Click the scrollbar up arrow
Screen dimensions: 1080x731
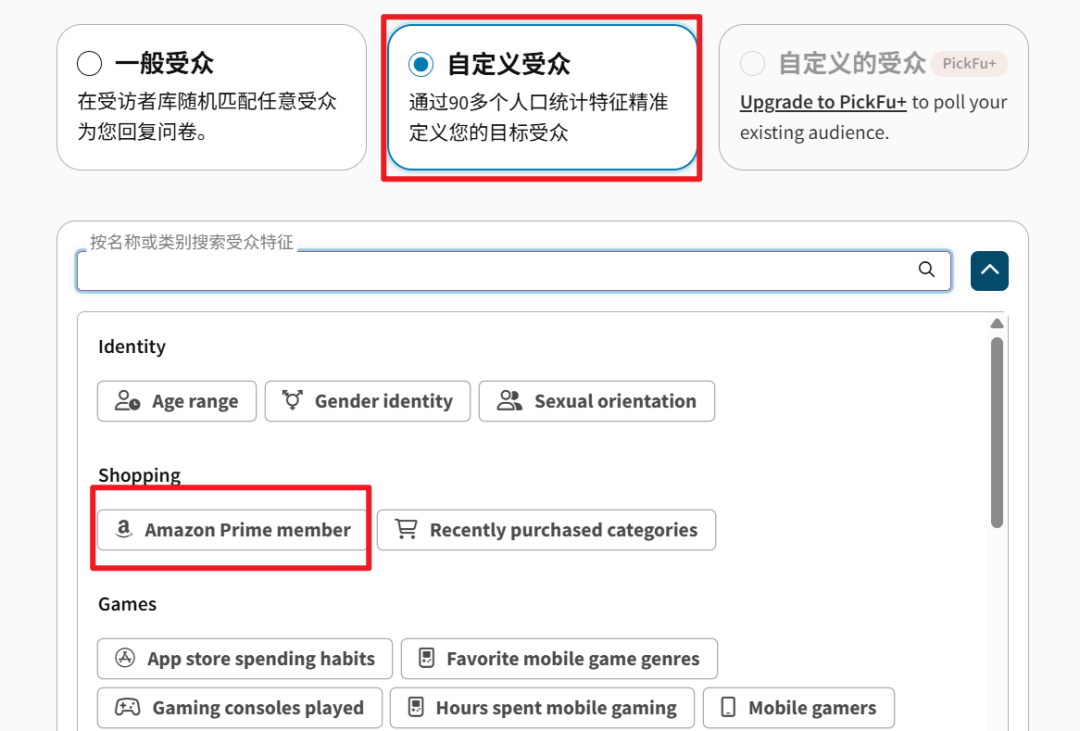[x=997, y=323]
